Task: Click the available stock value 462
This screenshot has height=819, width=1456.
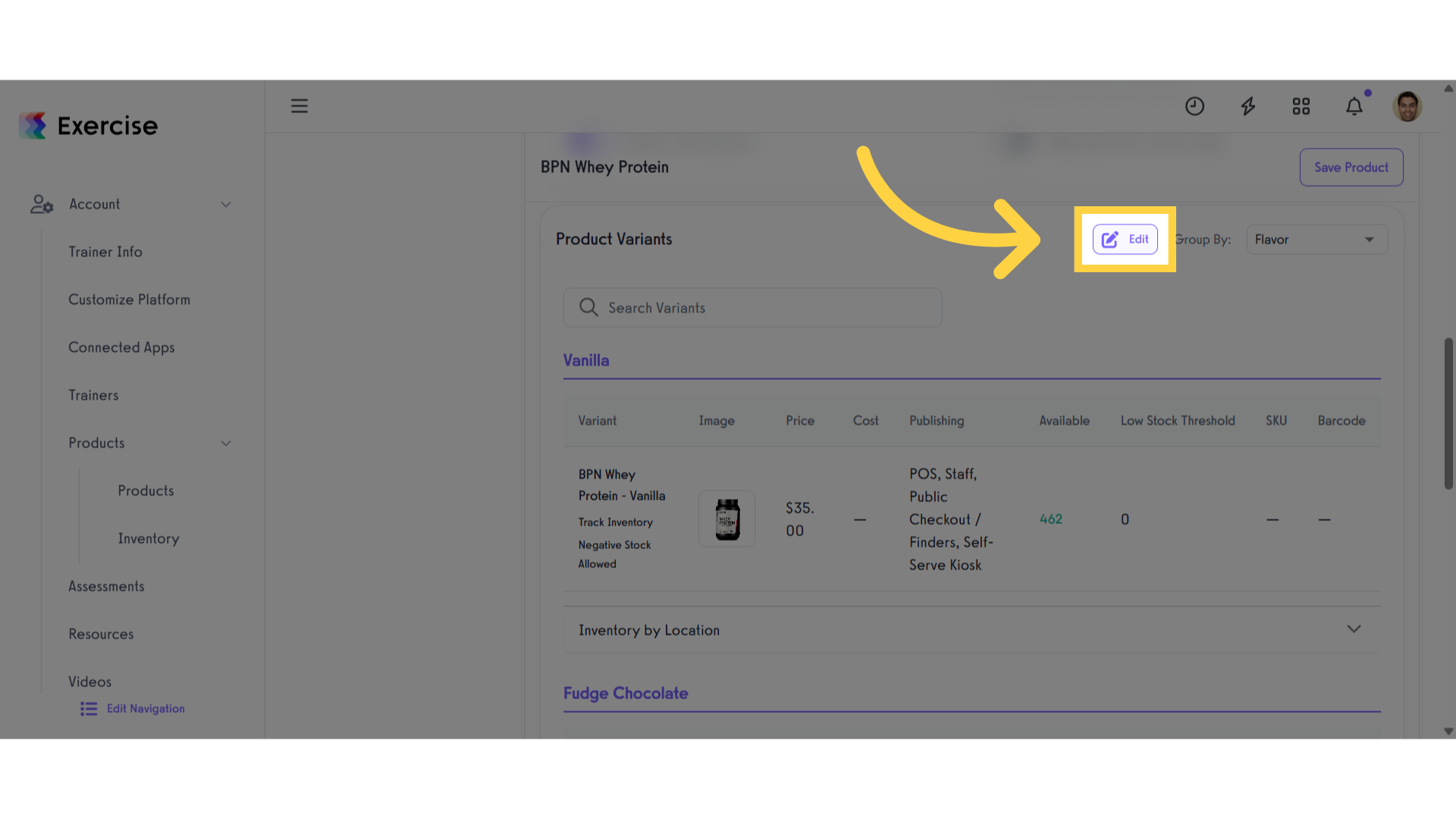Action: tap(1050, 519)
